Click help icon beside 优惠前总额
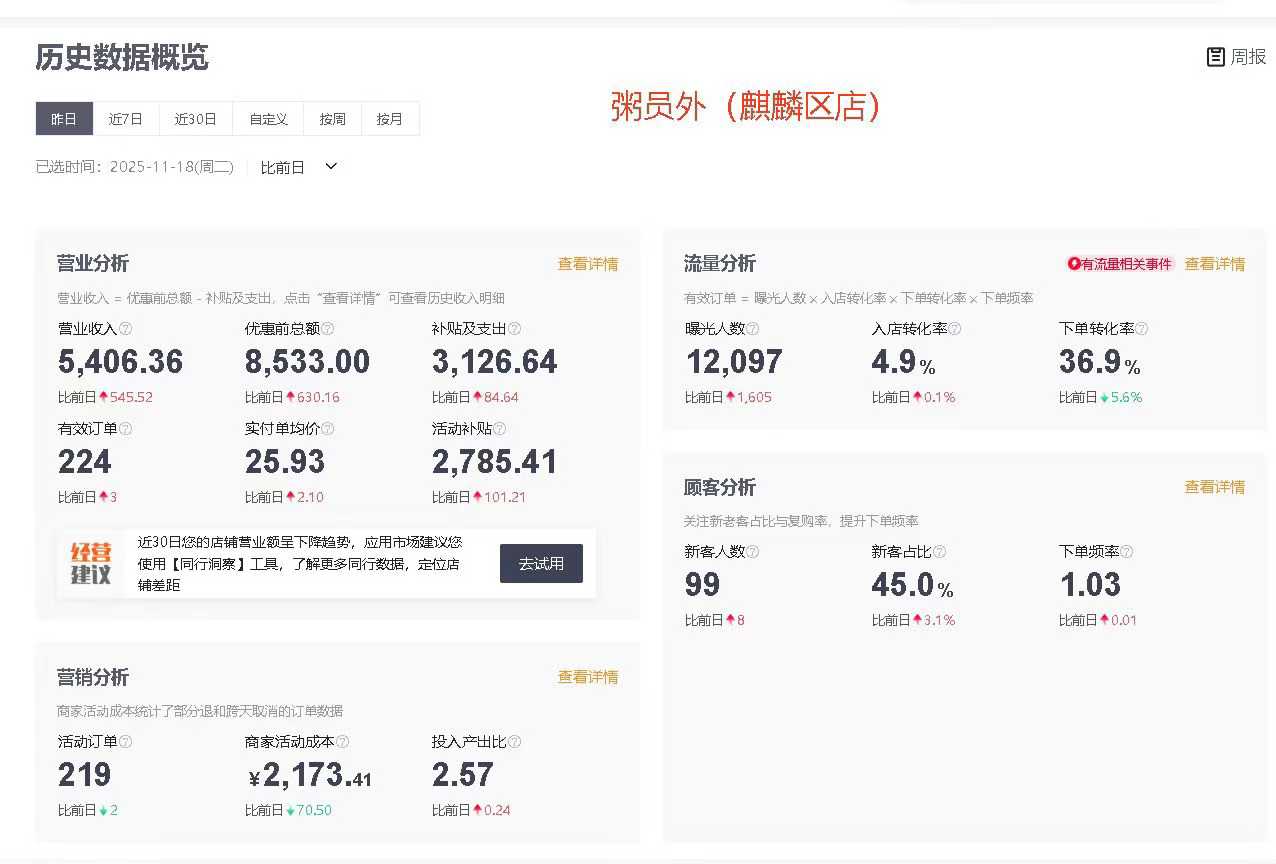This screenshot has width=1276, height=864. click(x=328, y=329)
